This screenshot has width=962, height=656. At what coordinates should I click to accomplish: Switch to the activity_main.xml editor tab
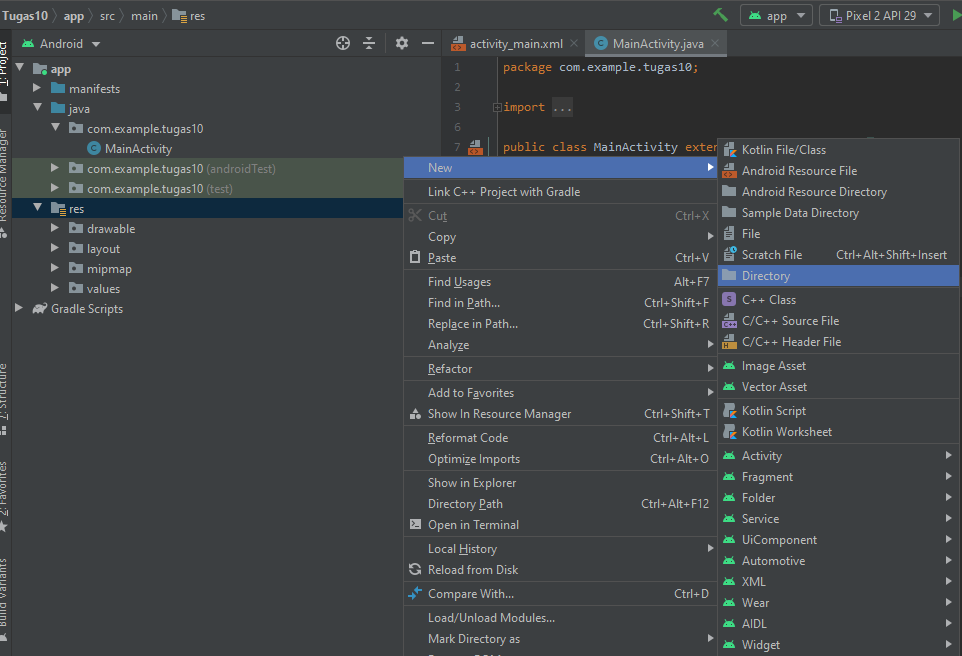514,44
